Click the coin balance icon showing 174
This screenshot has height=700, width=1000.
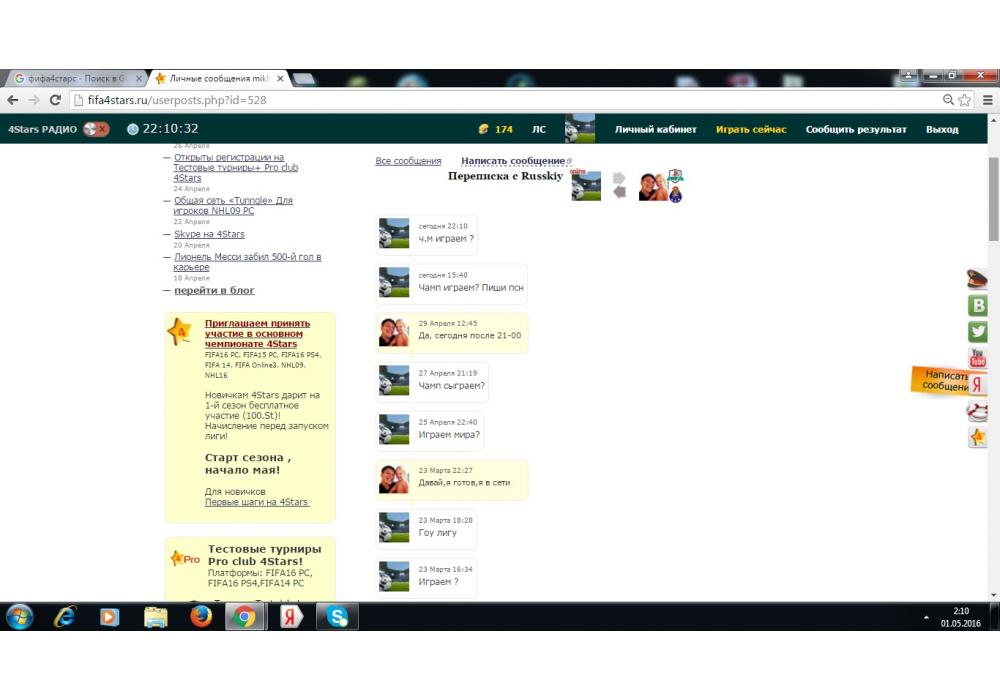(483, 129)
